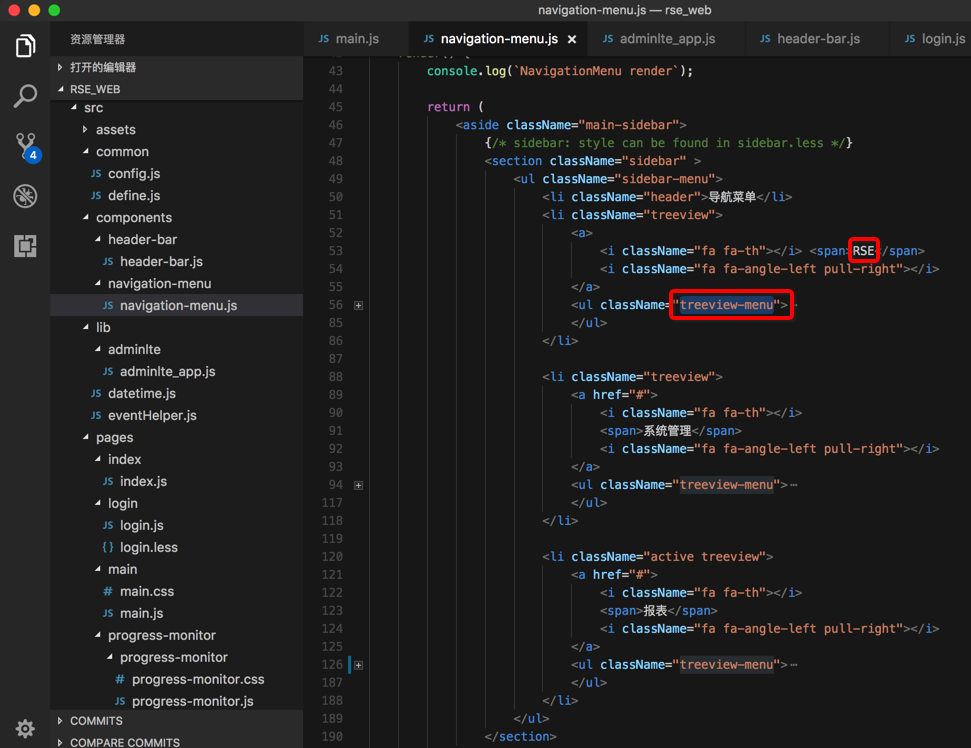The image size is (971, 748).
Task: Collapse the components folder
Action: point(133,217)
